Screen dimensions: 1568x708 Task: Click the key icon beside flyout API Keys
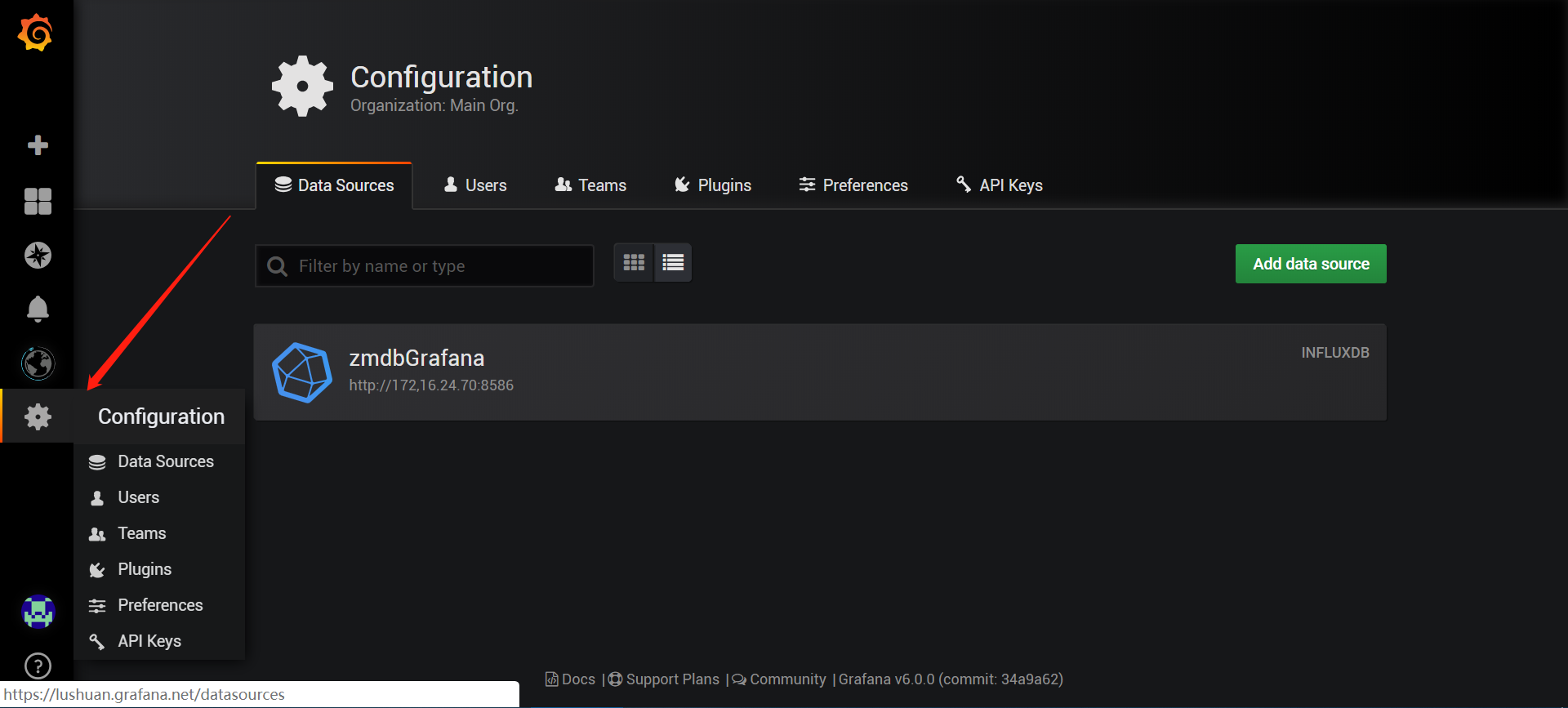[97, 642]
